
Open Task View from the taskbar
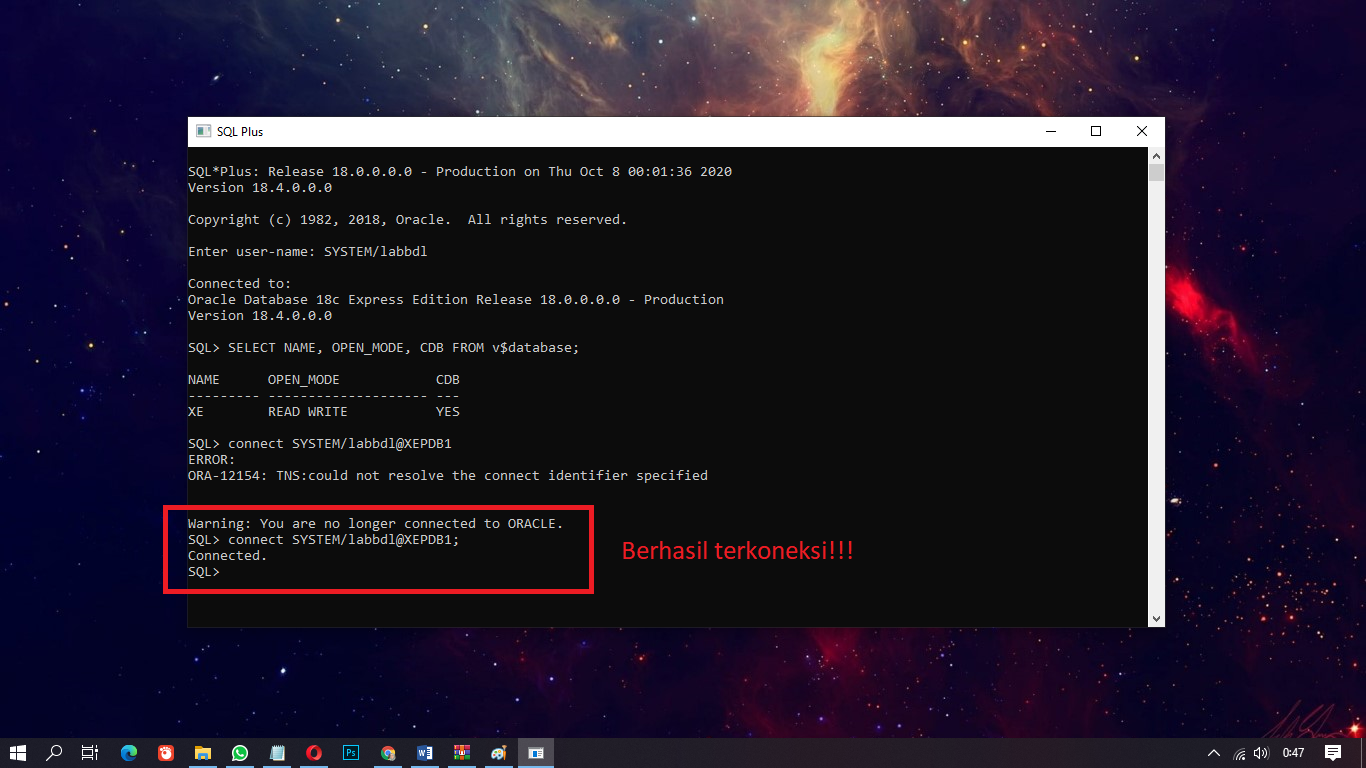[x=90, y=753]
